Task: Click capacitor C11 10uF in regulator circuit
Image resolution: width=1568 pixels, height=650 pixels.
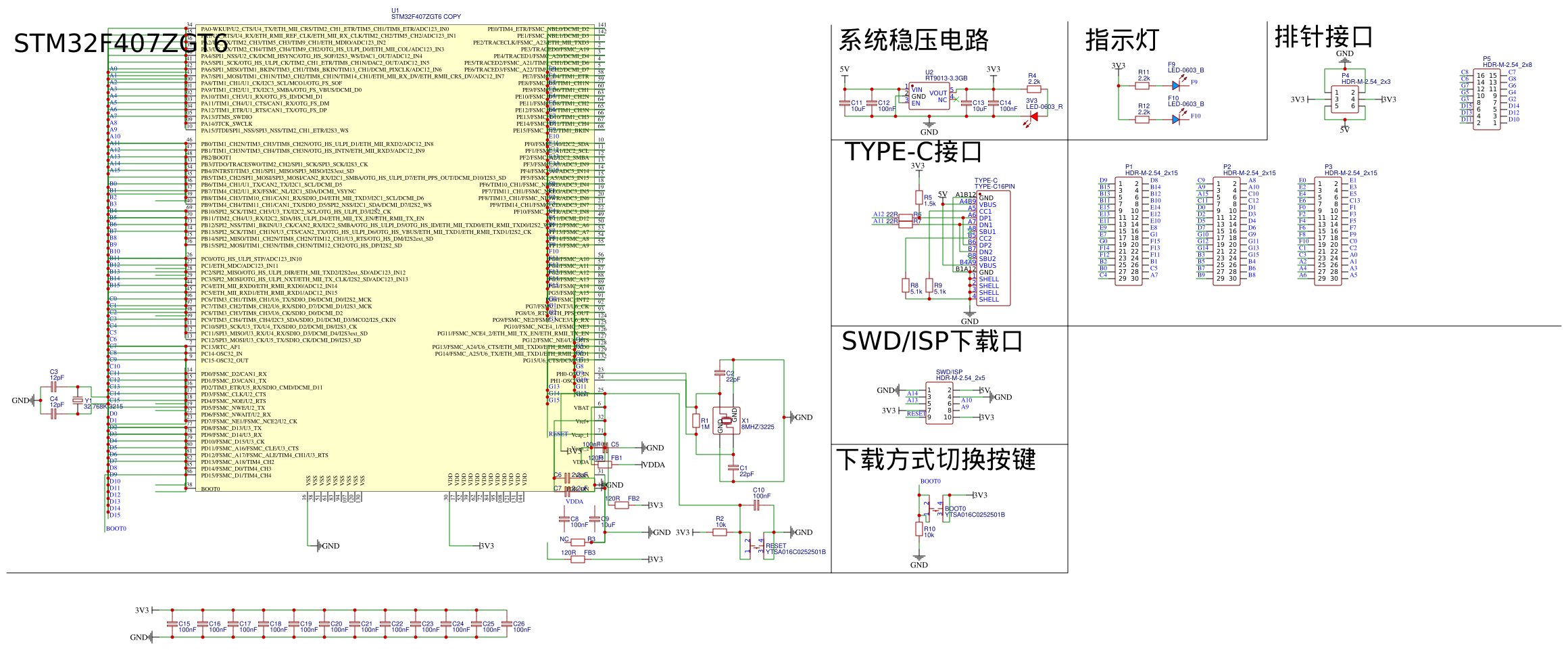Action: [845, 103]
